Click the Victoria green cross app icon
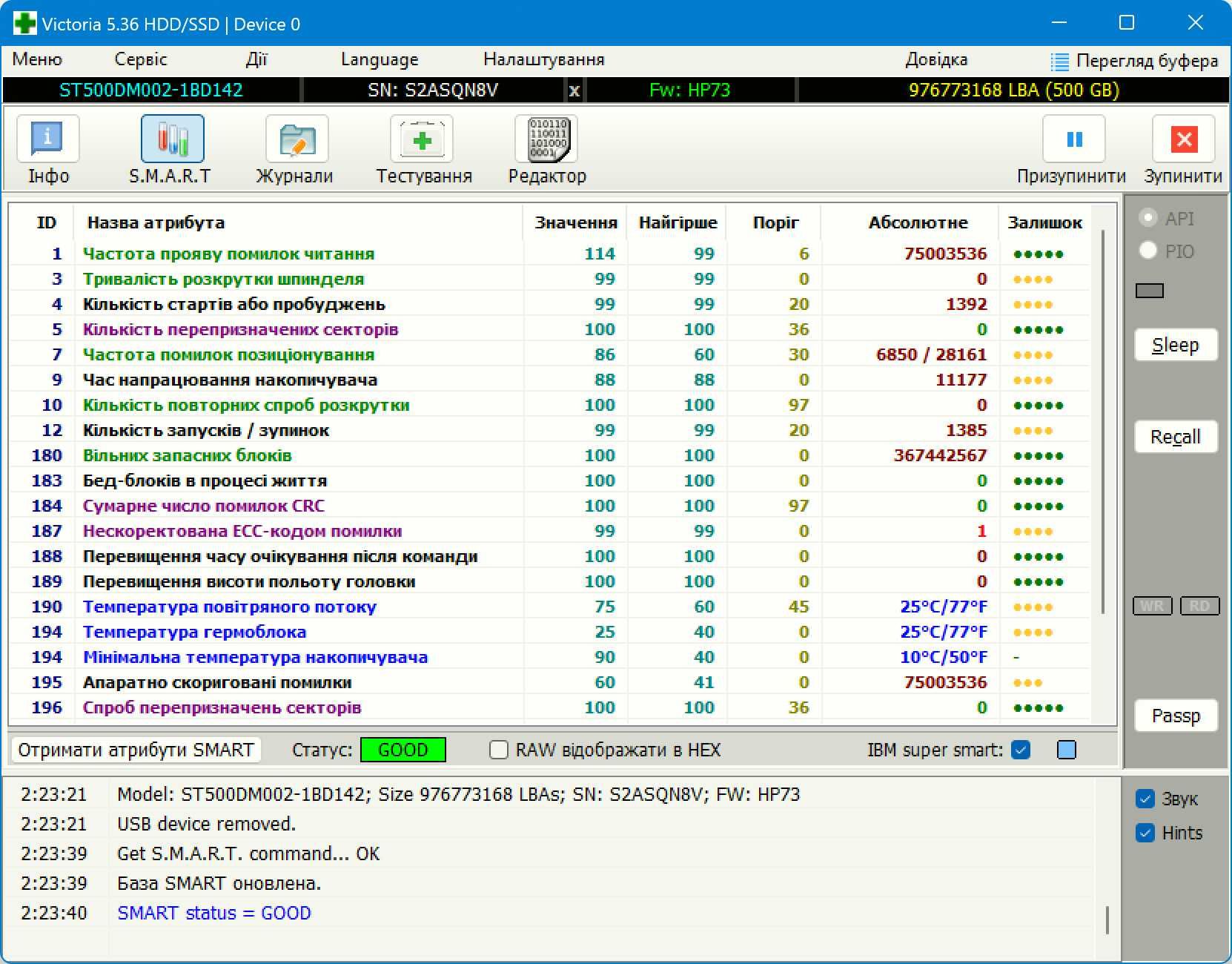This screenshot has height=964, width=1232. click(x=24, y=23)
